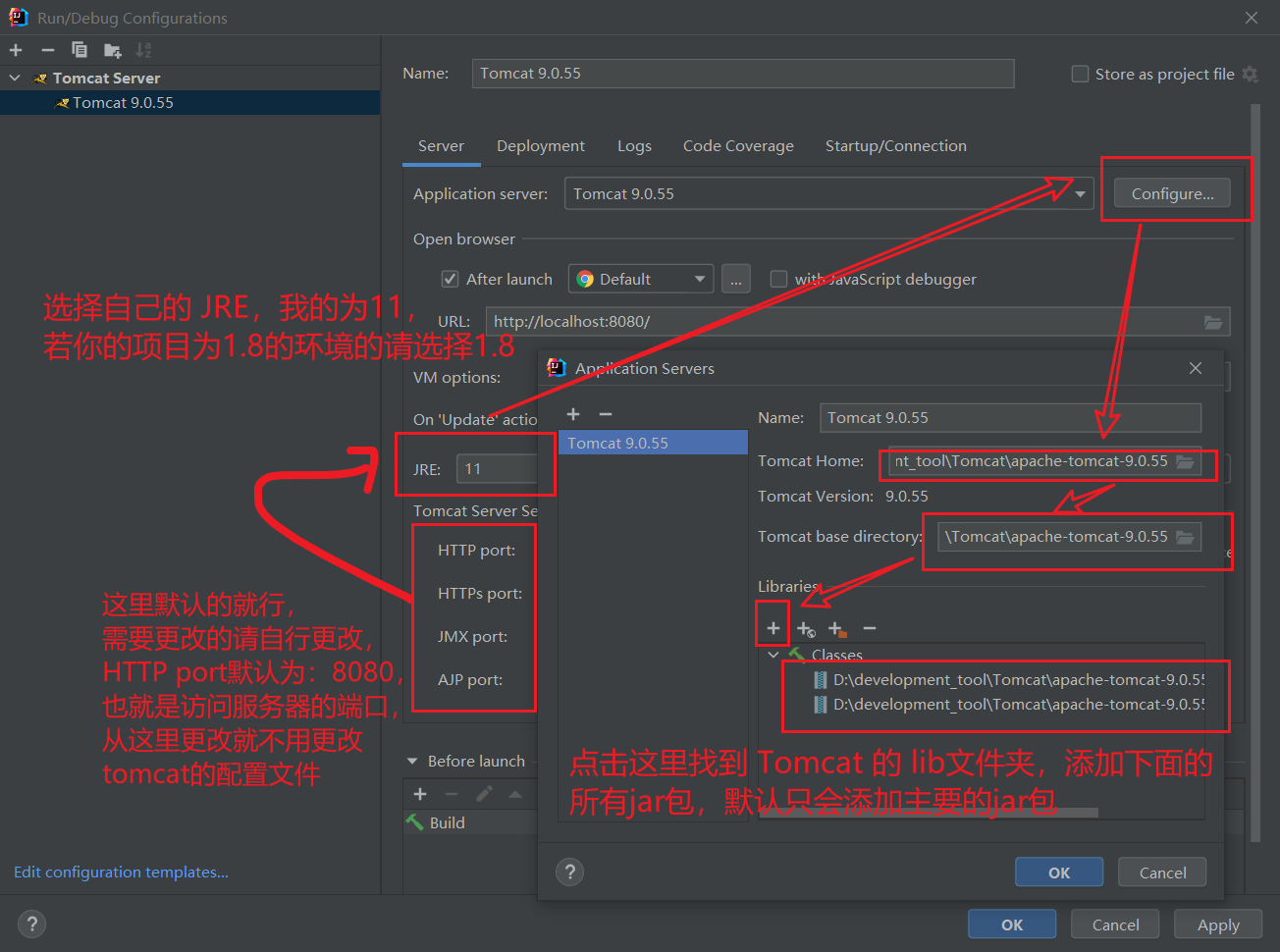Focus configuration Name field
1280x952 pixels.
[x=743, y=74]
